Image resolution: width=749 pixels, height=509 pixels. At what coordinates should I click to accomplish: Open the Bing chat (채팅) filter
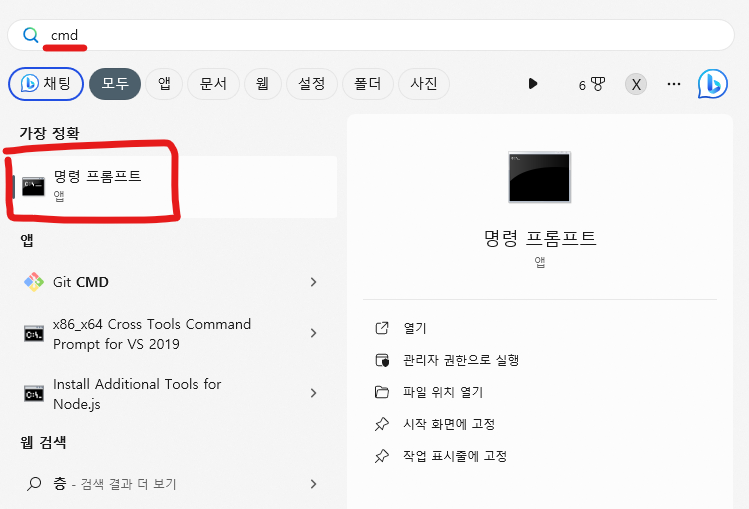pyautogui.click(x=46, y=84)
